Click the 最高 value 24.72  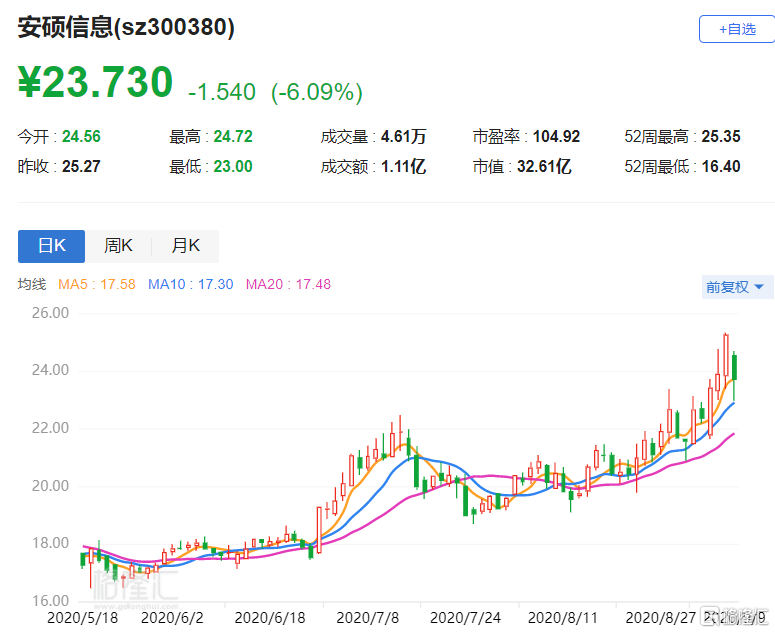[233, 136]
